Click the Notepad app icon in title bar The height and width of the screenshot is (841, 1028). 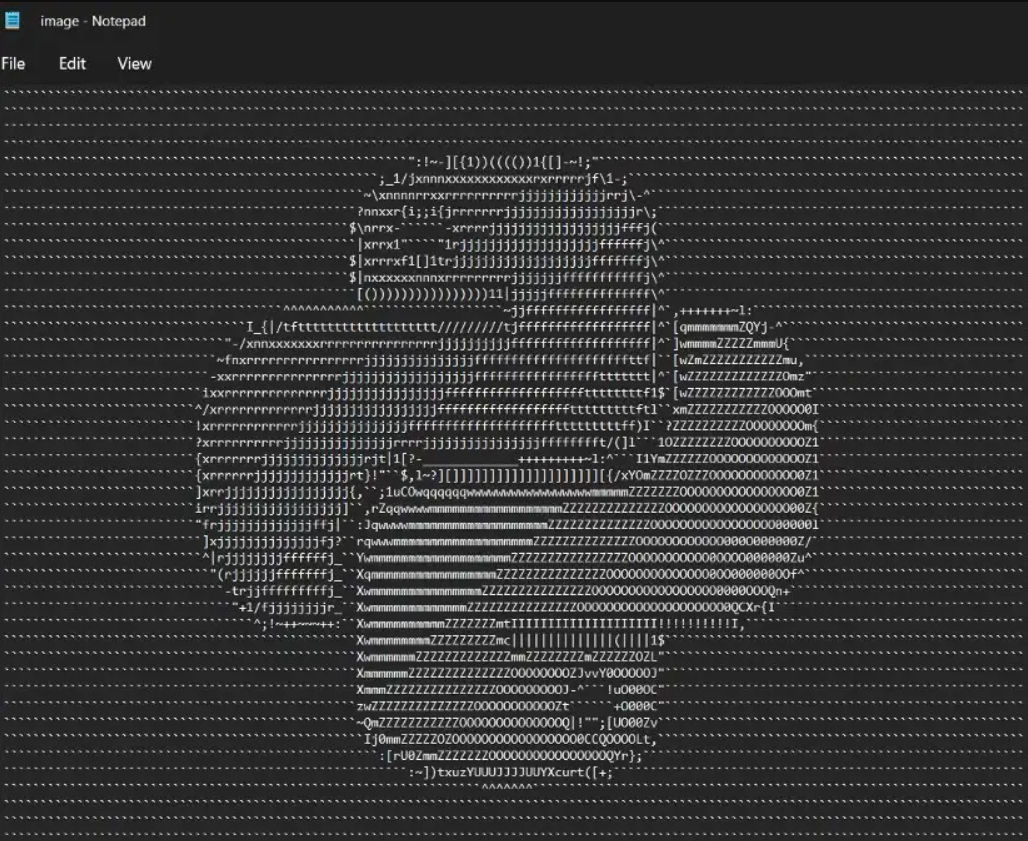pos(12,20)
